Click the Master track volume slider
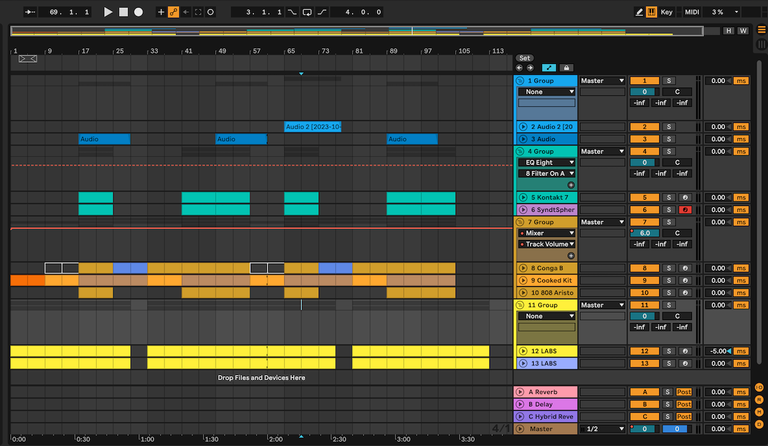The width and height of the screenshot is (768, 446). pos(644,429)
